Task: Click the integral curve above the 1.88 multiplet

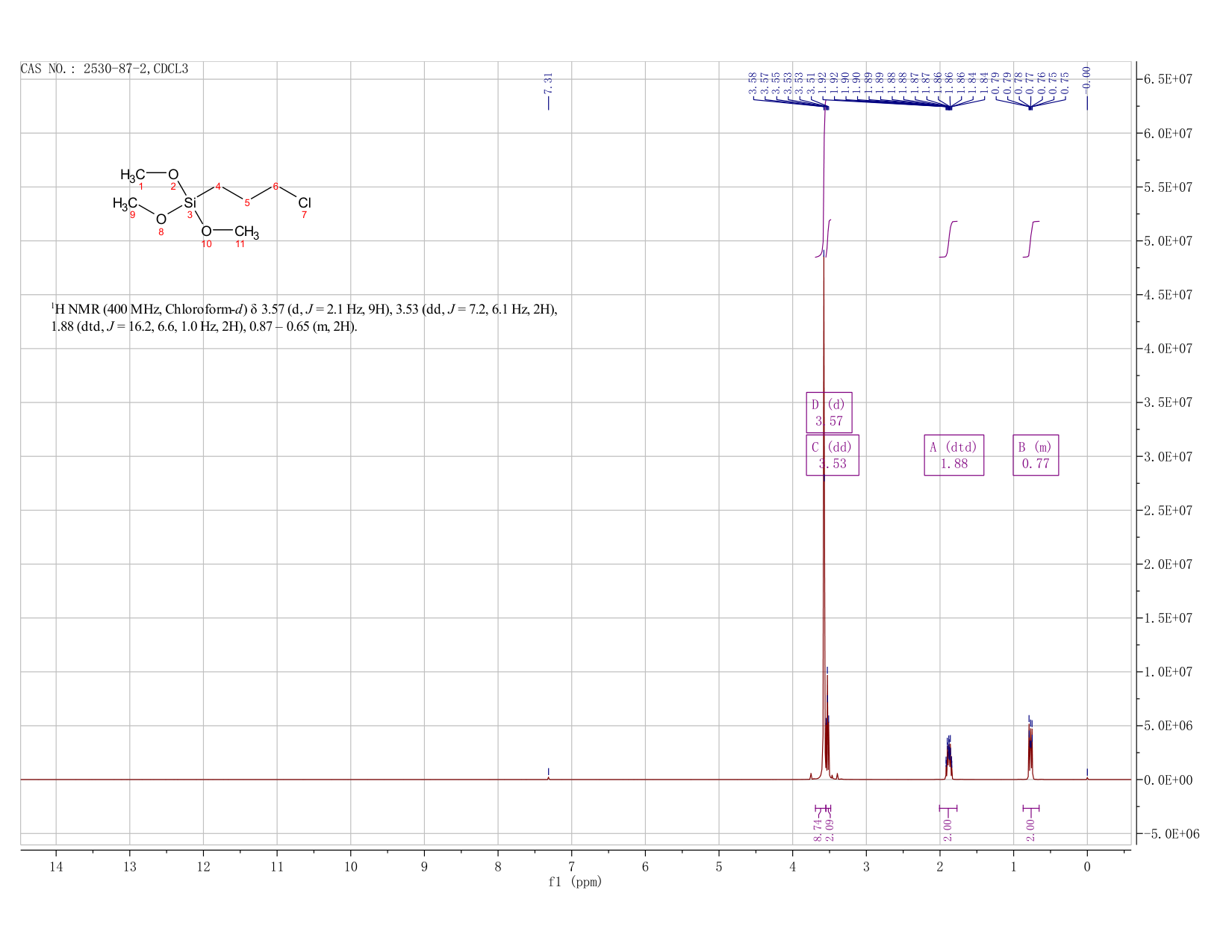Action: tap(948, 239)
